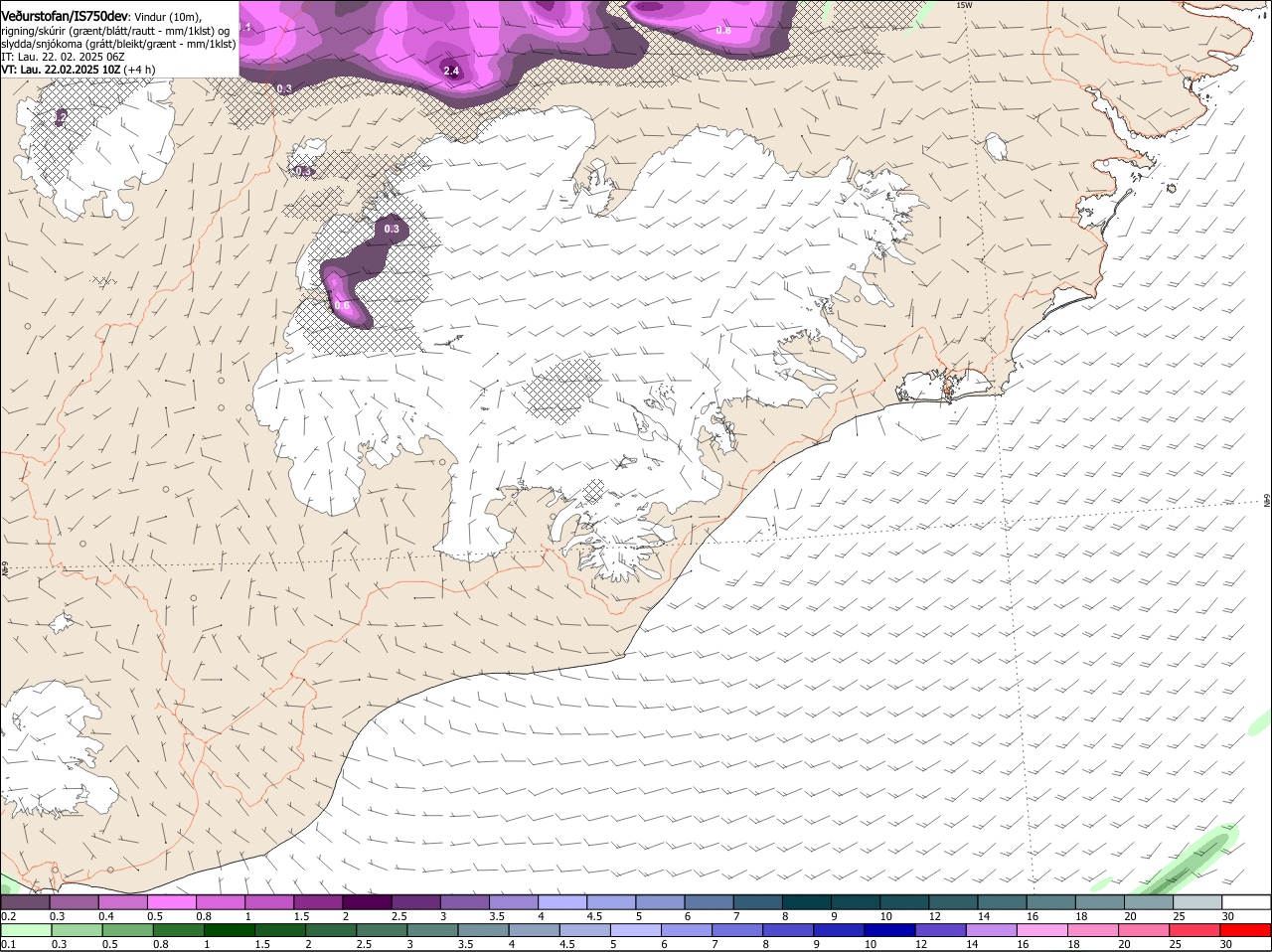Viewport: 1272px width, 952px height.
Task: Pick the rain legend swatch between 18 and 20
Action: click(1094, 931)
